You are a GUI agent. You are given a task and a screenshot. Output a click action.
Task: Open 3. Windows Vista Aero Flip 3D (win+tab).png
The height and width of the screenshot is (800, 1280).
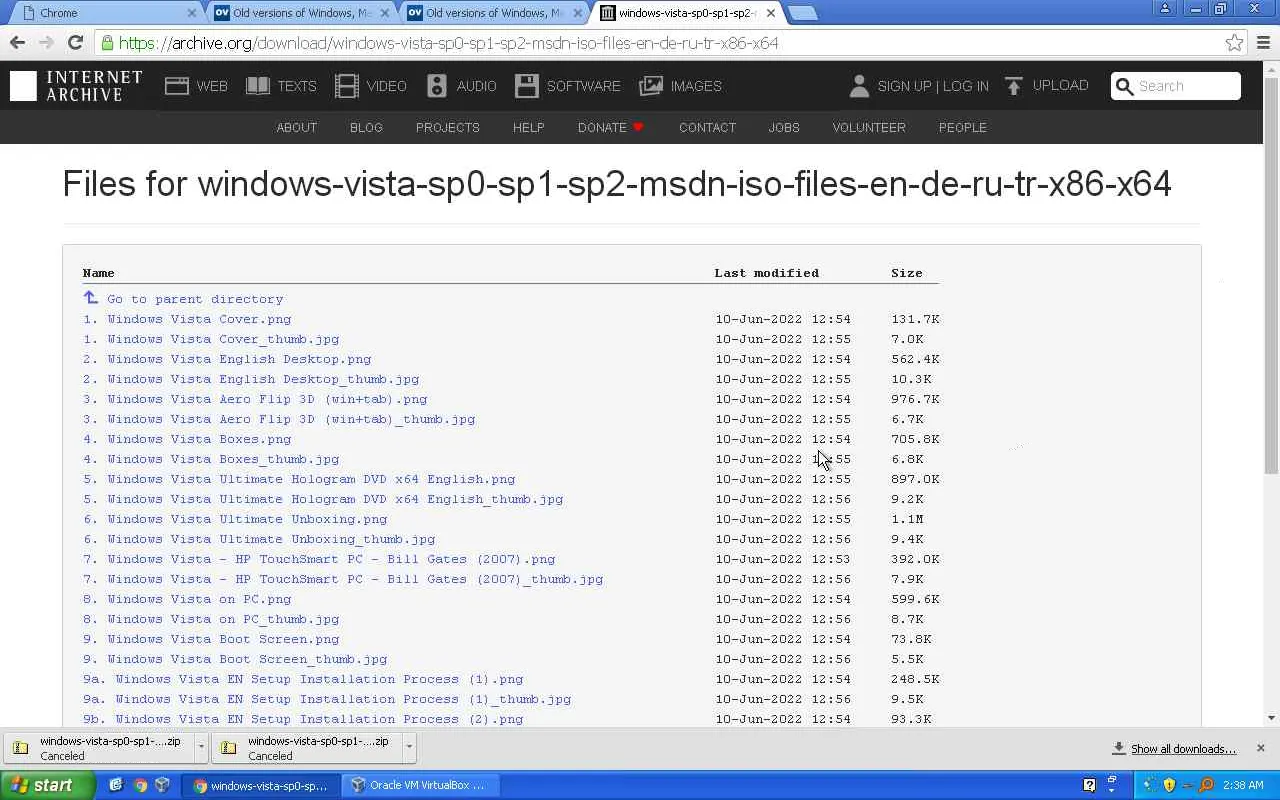click(x=255, y=399)
